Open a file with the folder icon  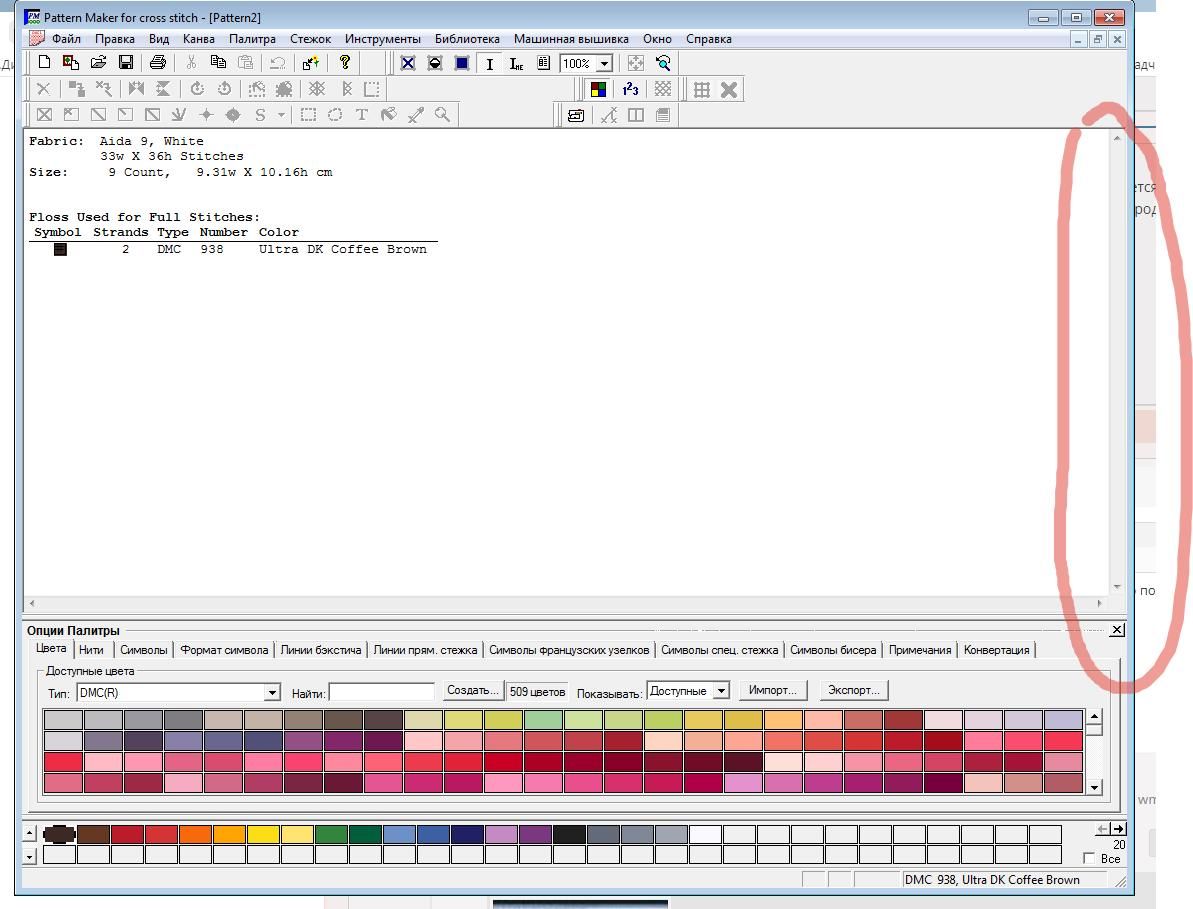coord(98,63)
